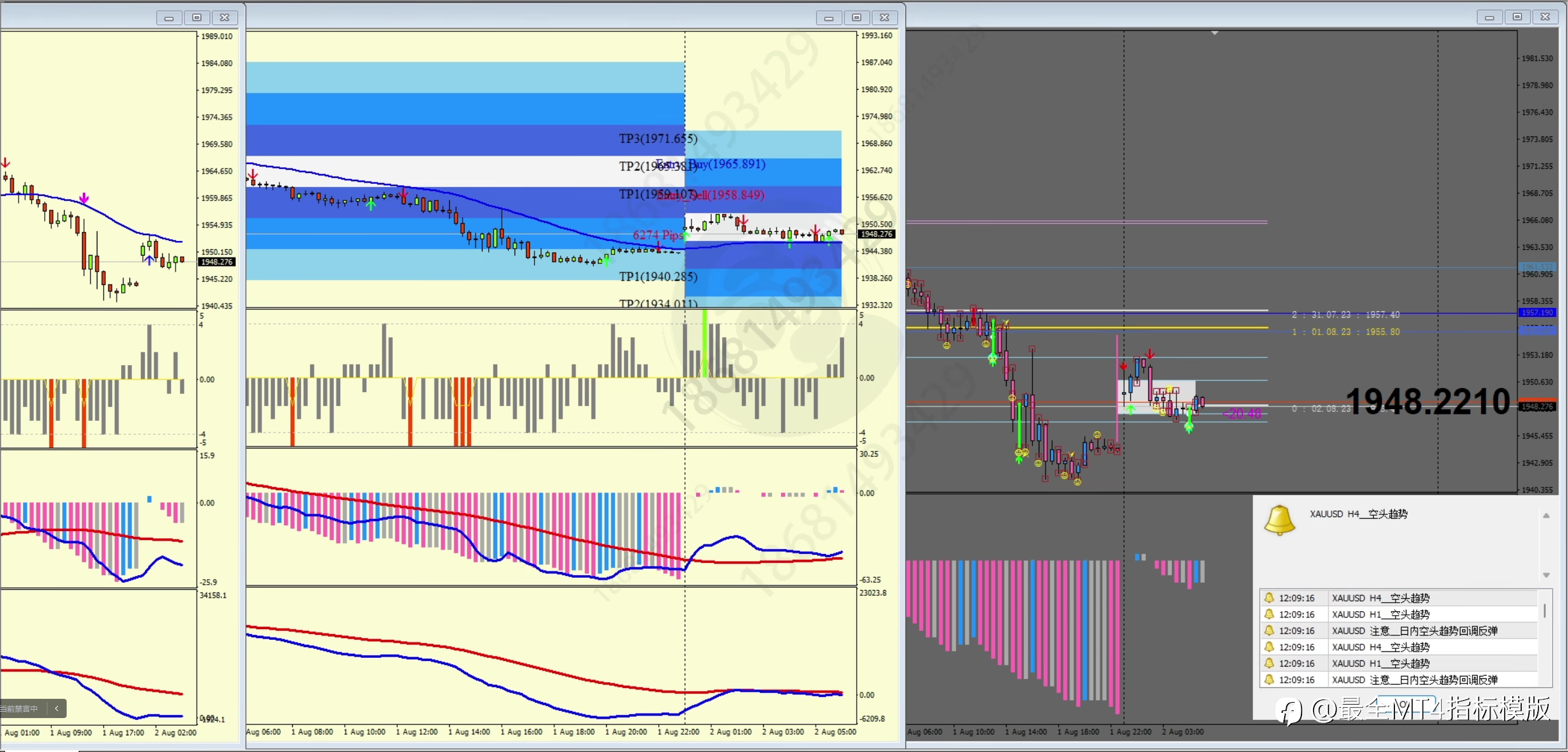1568x752 pixels.
Task: Maximize the right dark chart window
Action: 1517,17
